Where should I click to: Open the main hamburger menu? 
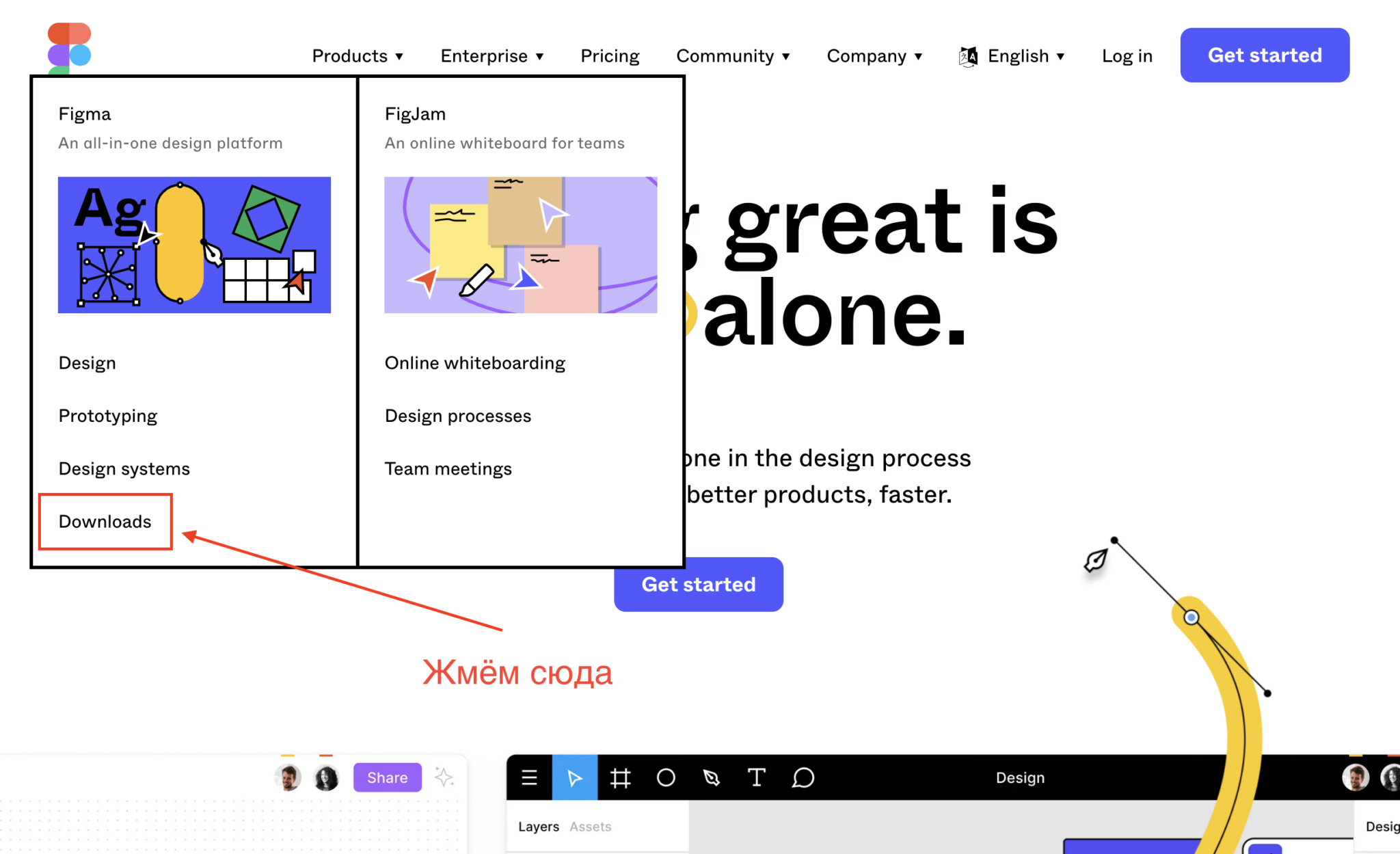tap(530, 778)
